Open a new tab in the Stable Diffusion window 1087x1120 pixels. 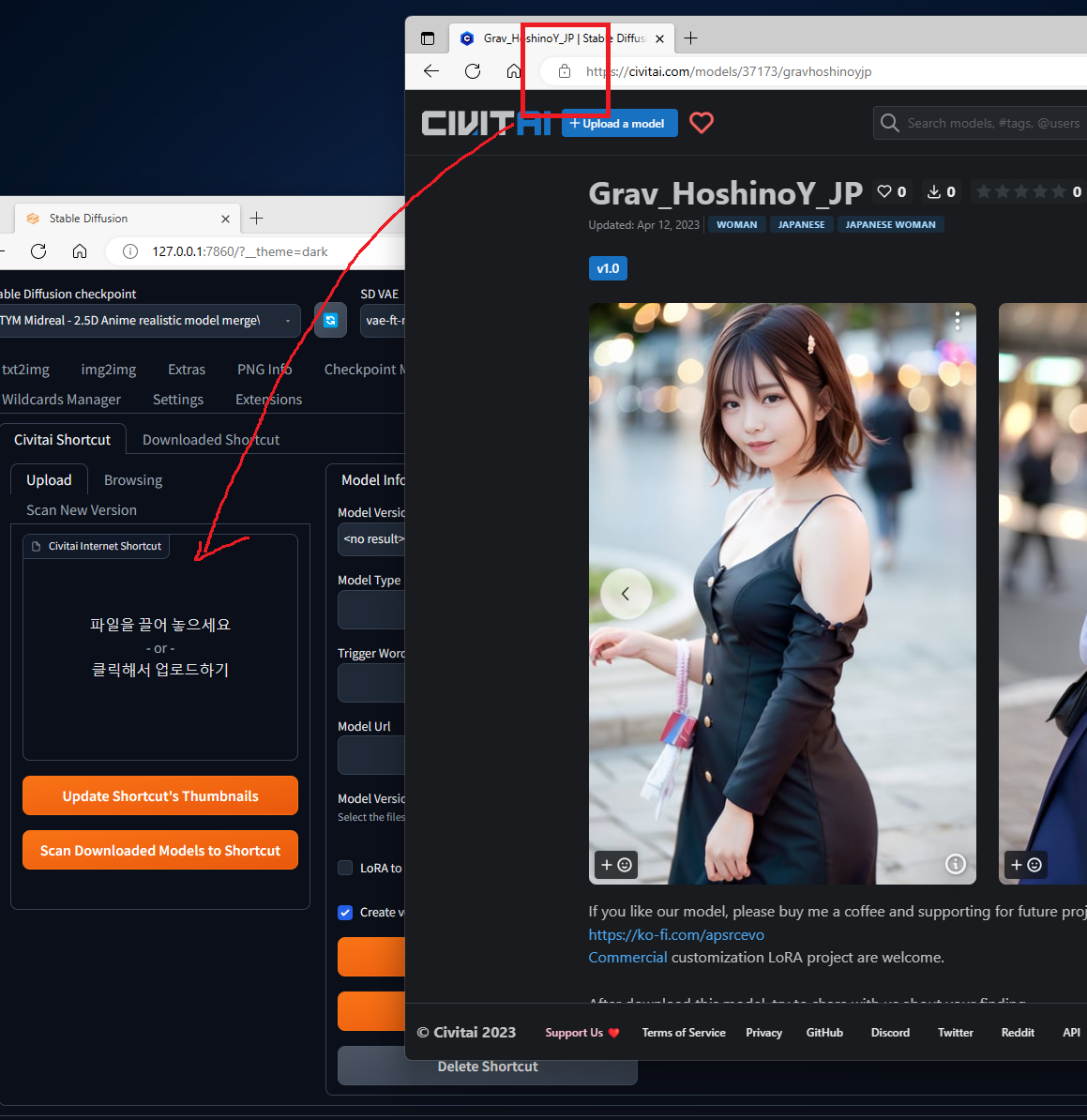click(256, 219)
